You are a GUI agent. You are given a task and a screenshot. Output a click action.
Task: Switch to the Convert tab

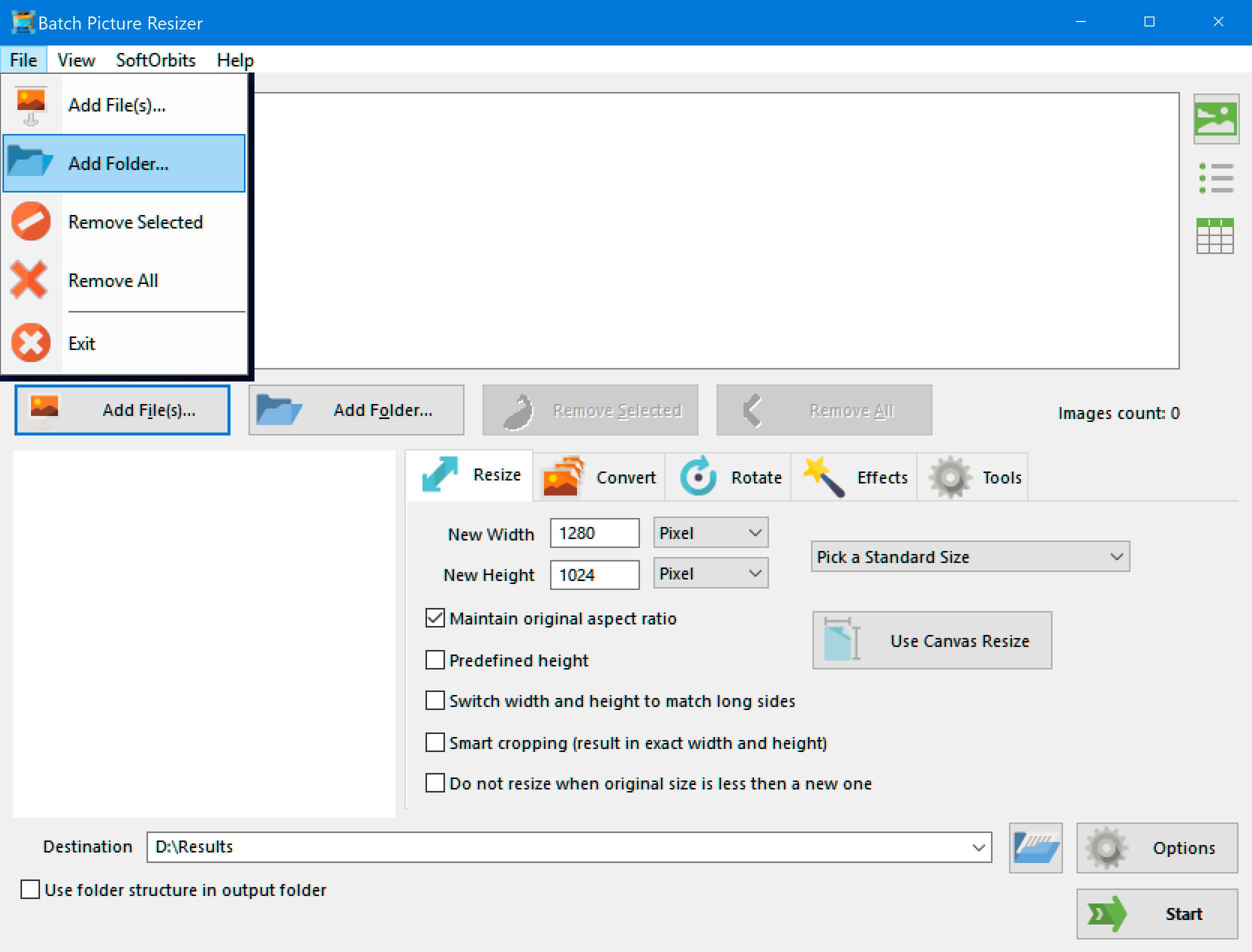[x=601, y=475]
